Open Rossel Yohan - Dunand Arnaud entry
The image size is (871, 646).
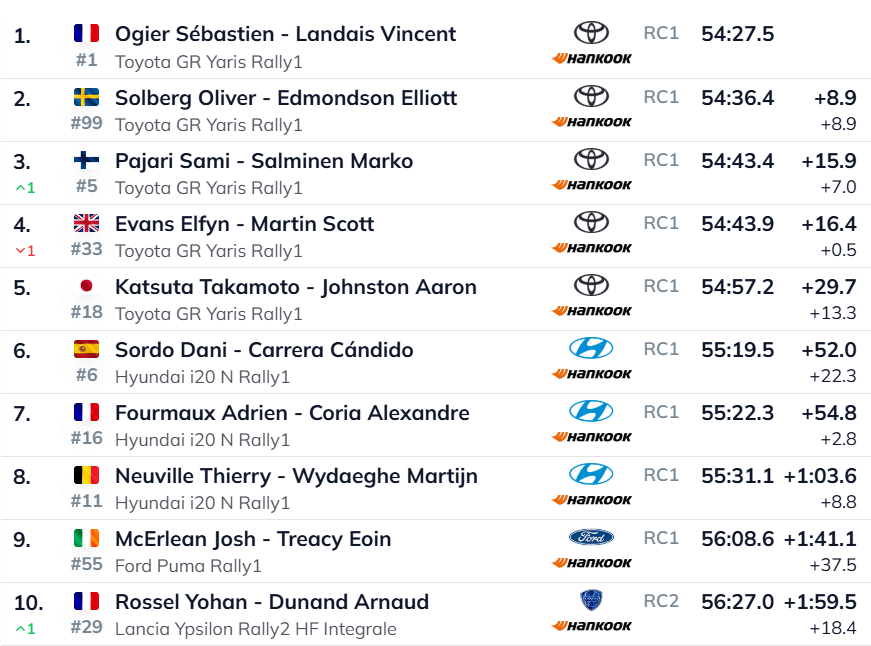272,602
